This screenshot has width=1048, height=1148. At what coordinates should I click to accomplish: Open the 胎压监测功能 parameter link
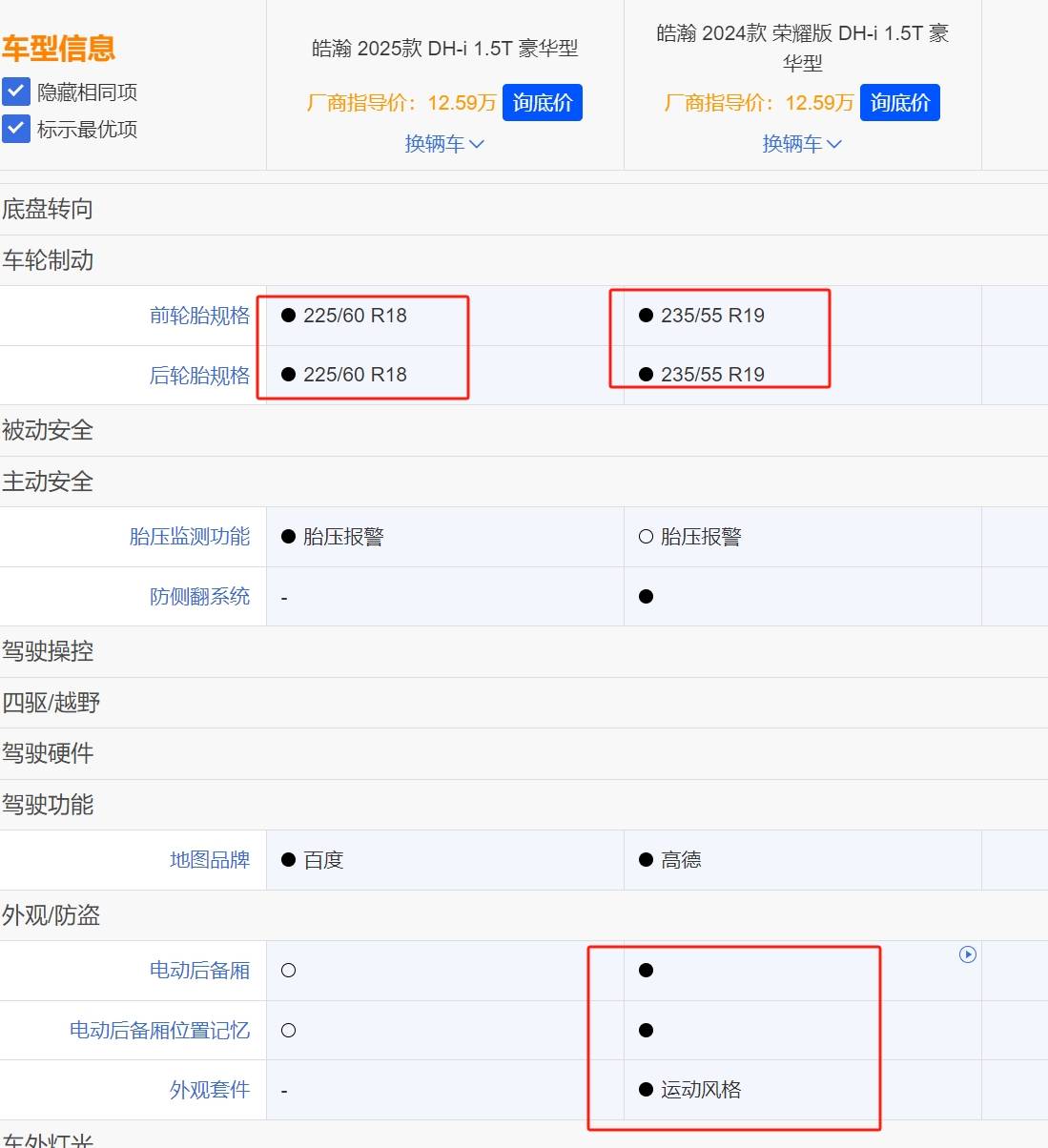[189, 537]
